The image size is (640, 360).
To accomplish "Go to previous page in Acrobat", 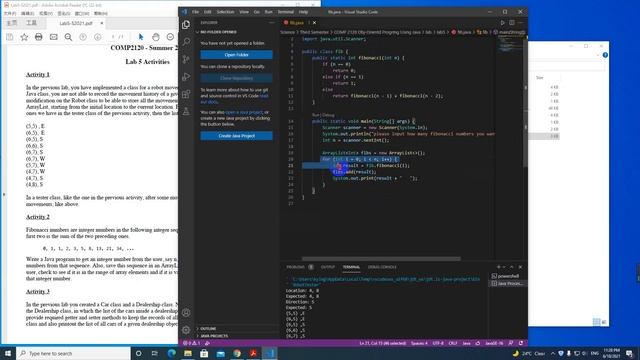I will point(83,37).
